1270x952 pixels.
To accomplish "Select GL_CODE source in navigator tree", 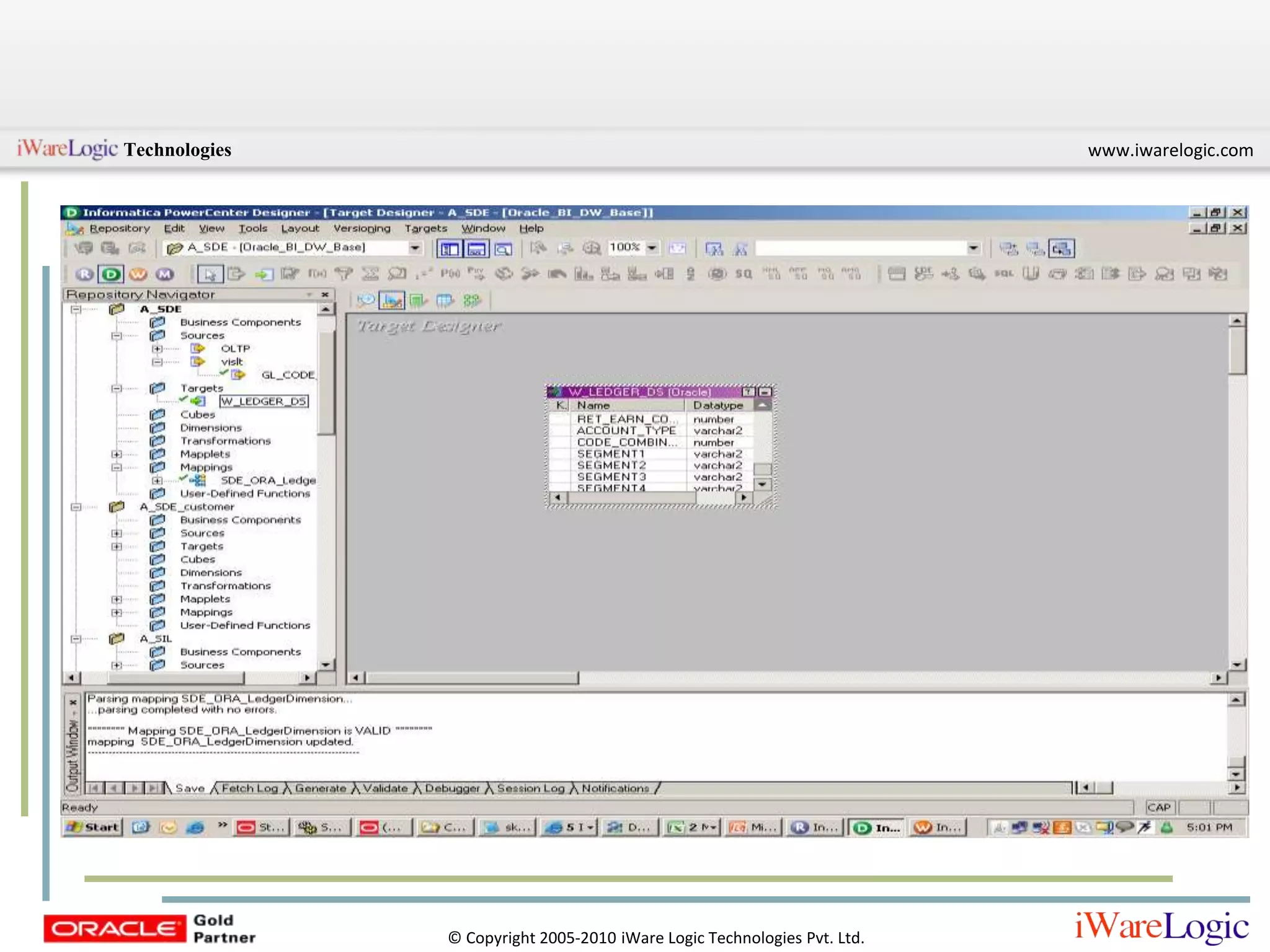I will [x=288, y=375].
